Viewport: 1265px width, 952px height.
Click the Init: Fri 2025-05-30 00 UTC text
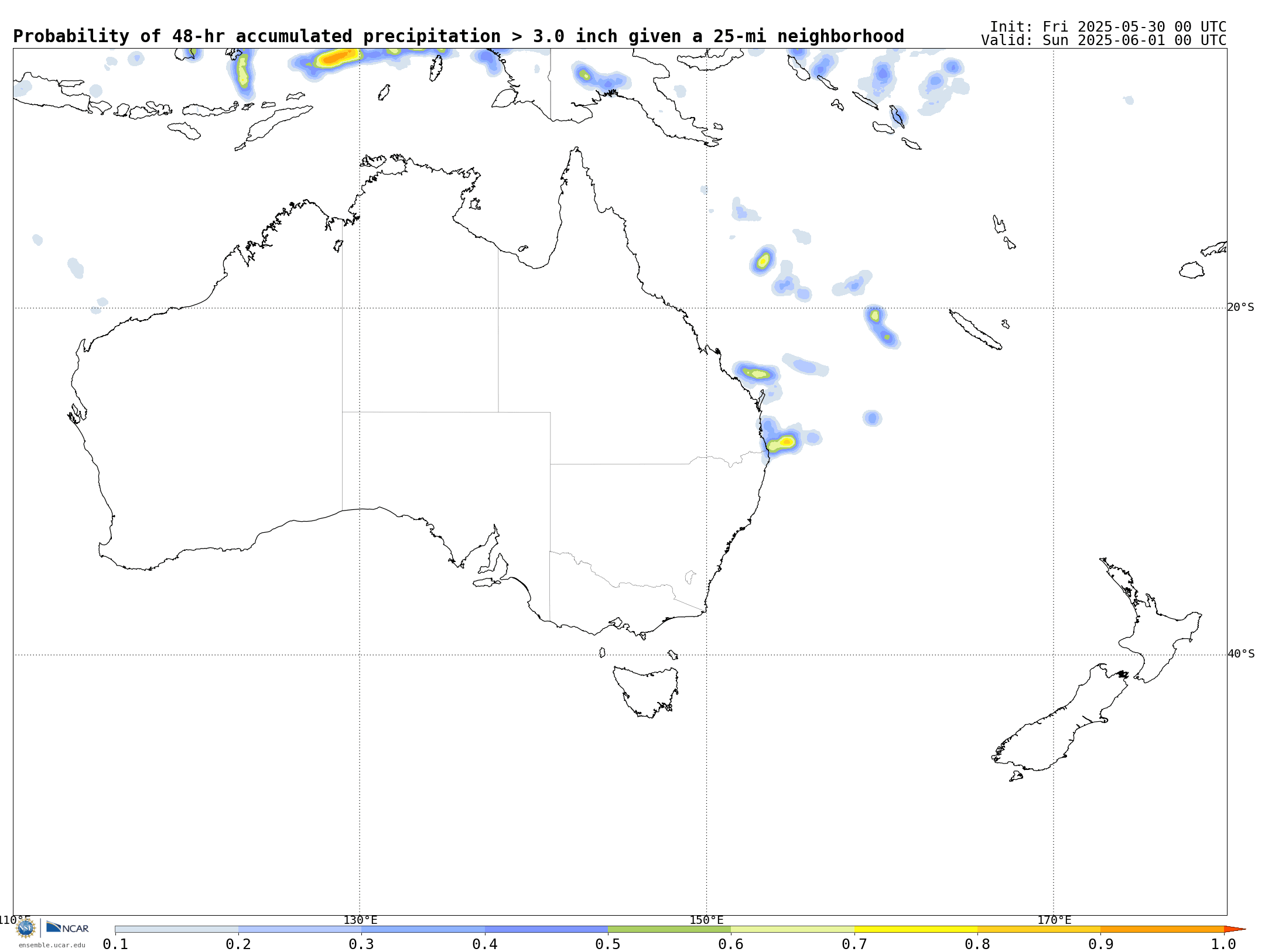pyautogui.click(x=1108, y=27)
